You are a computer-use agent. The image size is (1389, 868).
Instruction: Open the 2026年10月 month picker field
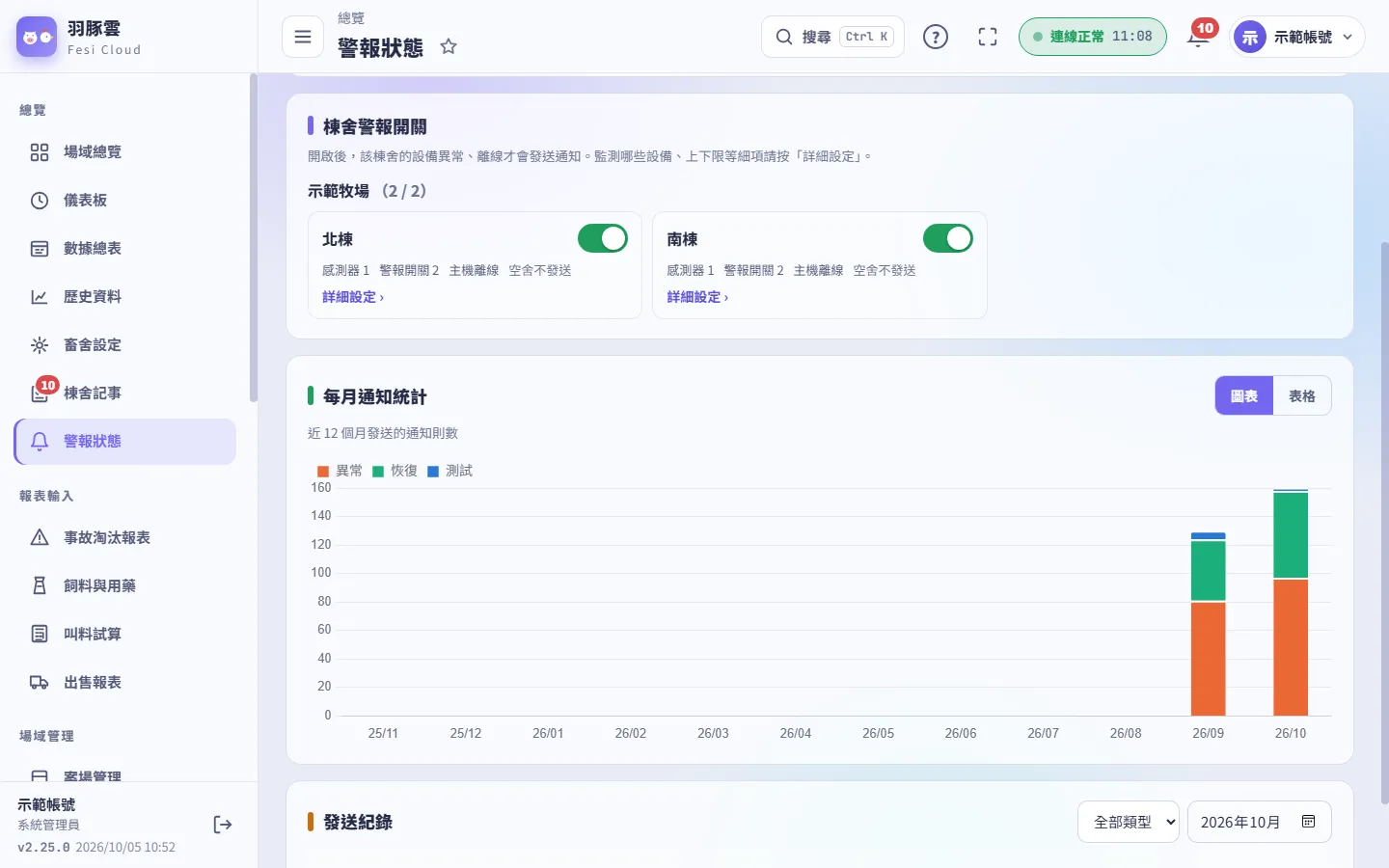[x=1260, y=823]
